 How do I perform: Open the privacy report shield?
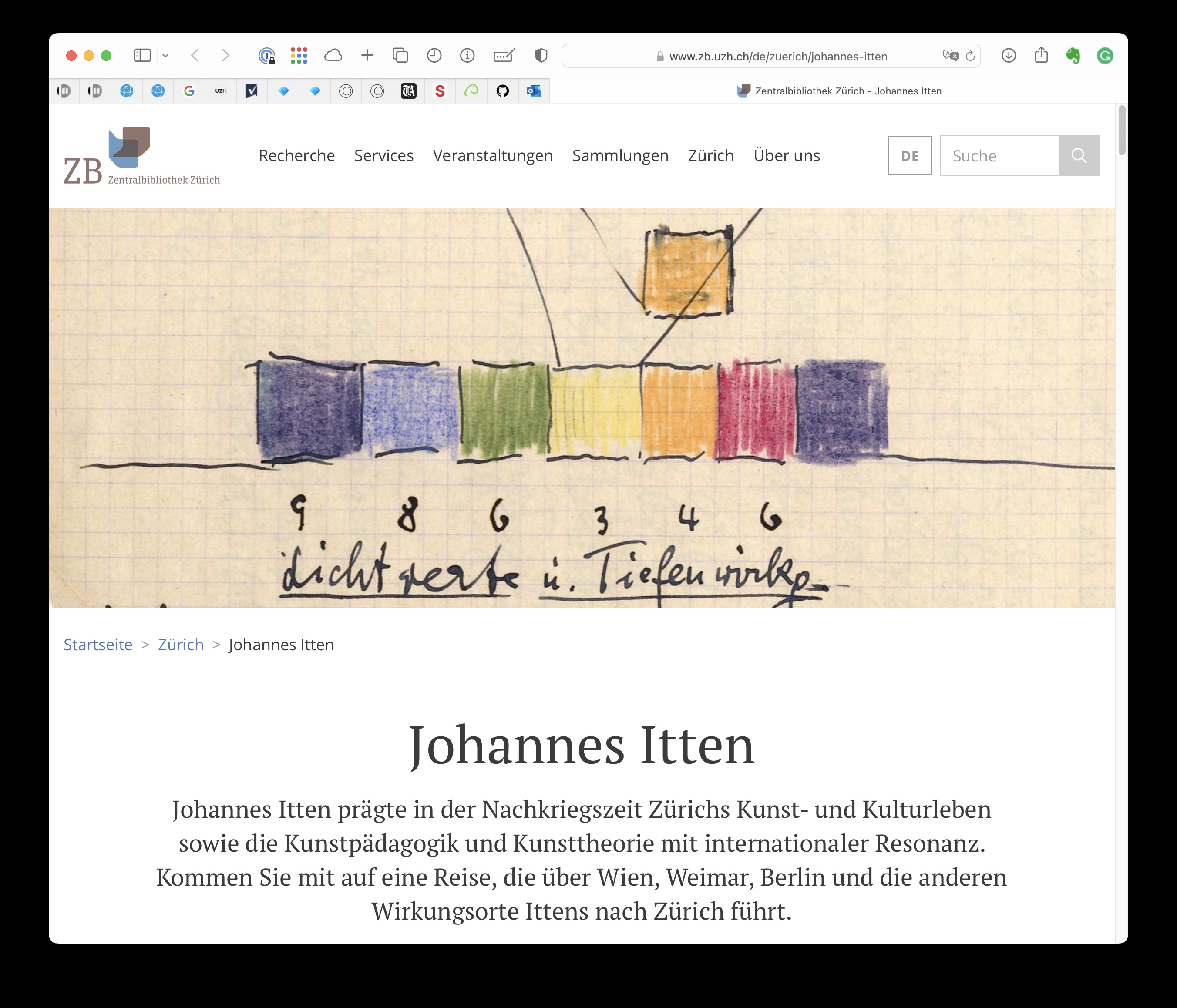(541, 56)
